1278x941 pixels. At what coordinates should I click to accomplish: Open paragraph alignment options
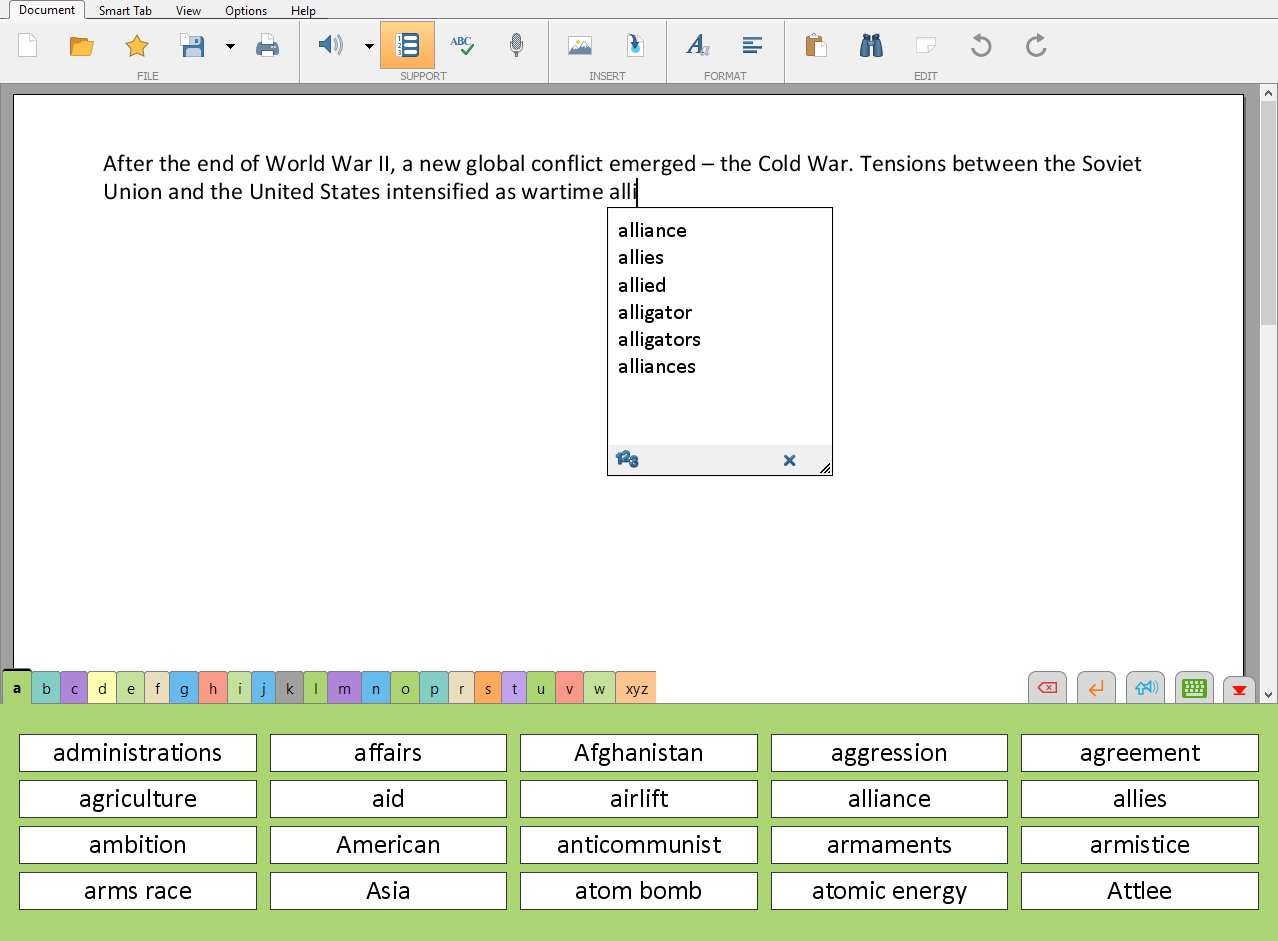(x=753, y=45)
